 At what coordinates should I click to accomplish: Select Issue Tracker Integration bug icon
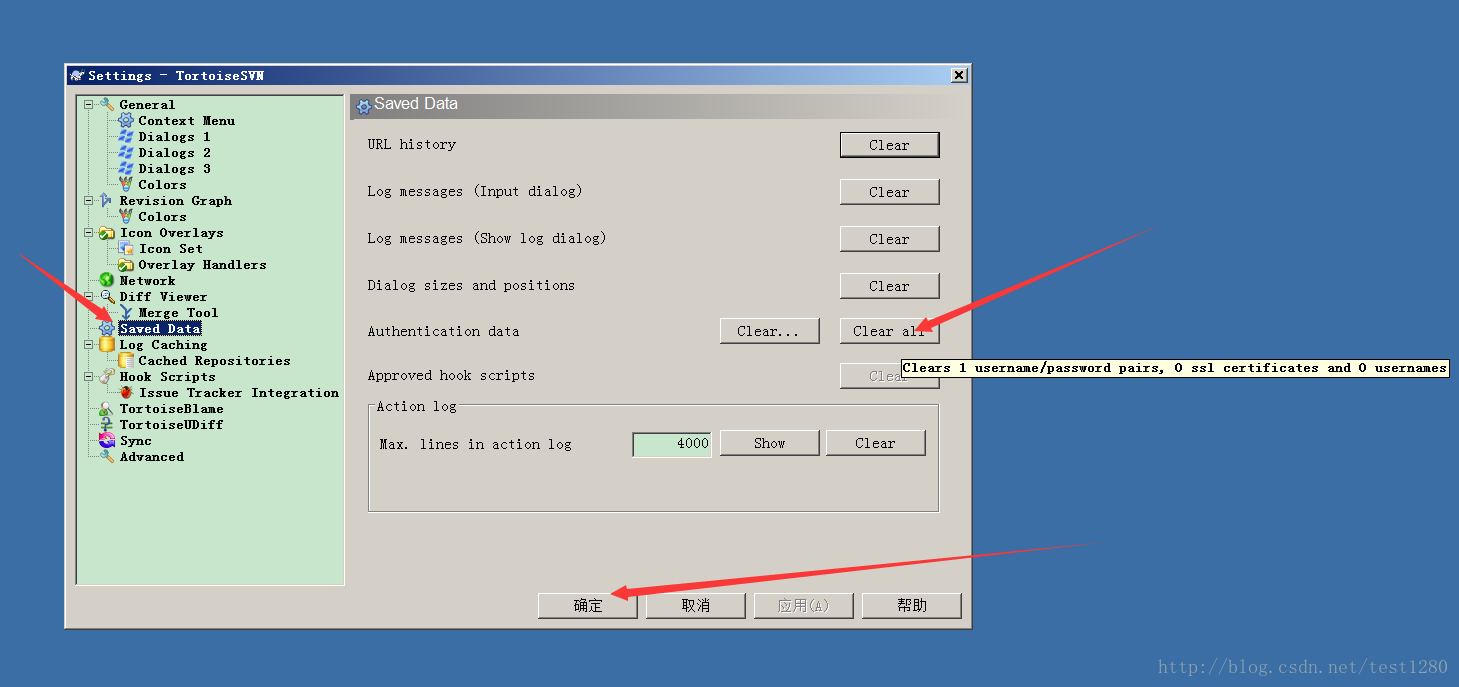click(x=126, y=392)
